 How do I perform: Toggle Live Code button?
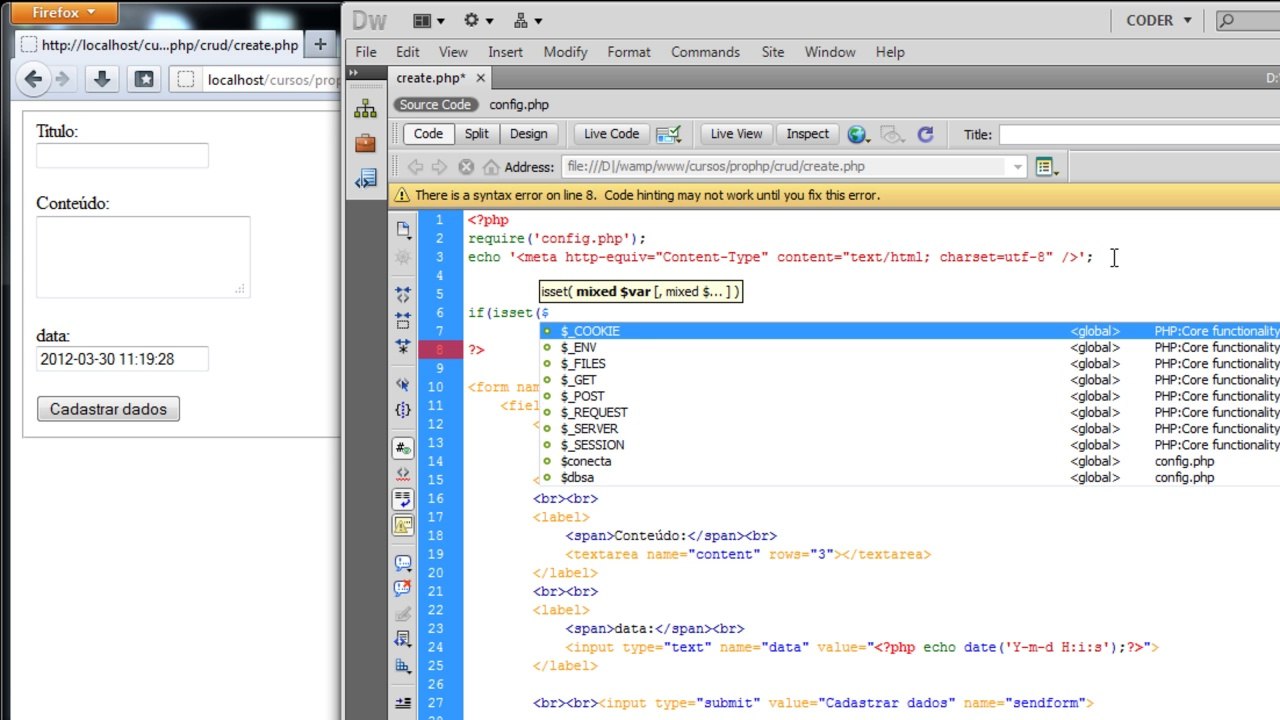pyautogui.click(x=611, y=134)
